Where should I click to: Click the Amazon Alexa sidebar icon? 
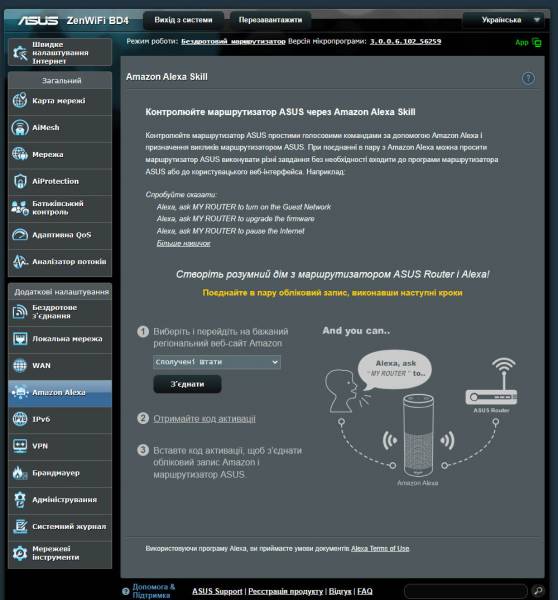pyautogui.click(x=20, y=392)
